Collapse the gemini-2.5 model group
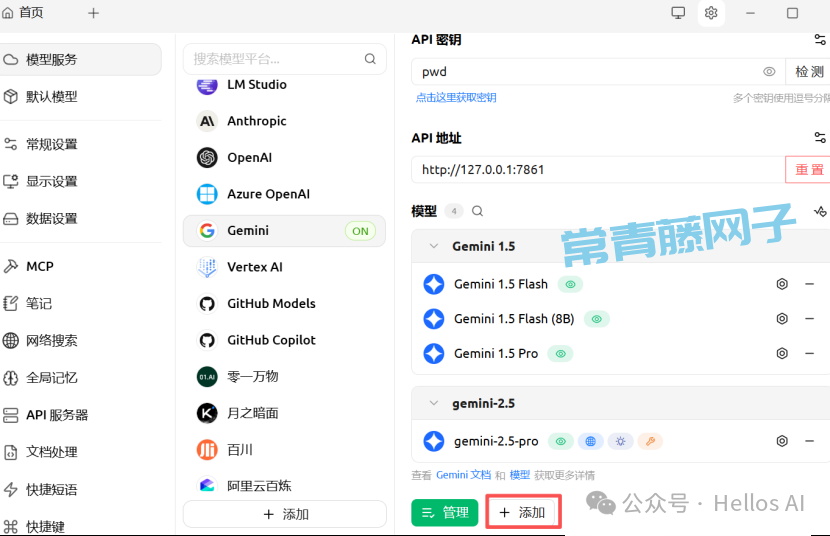The width and height of the screenshot is (830, 536). (x=434, y=404)
